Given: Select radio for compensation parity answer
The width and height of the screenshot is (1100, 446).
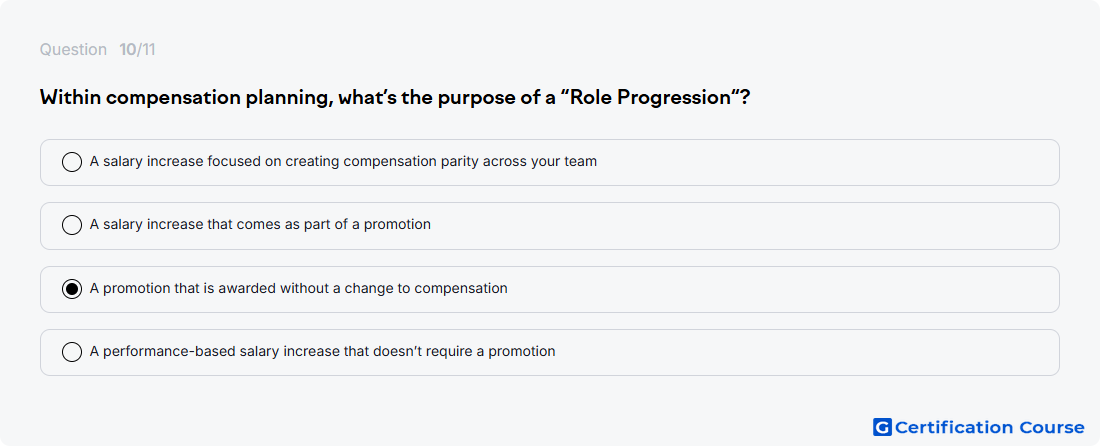Looking at the screenshot, I should click(x=72, y=162).
